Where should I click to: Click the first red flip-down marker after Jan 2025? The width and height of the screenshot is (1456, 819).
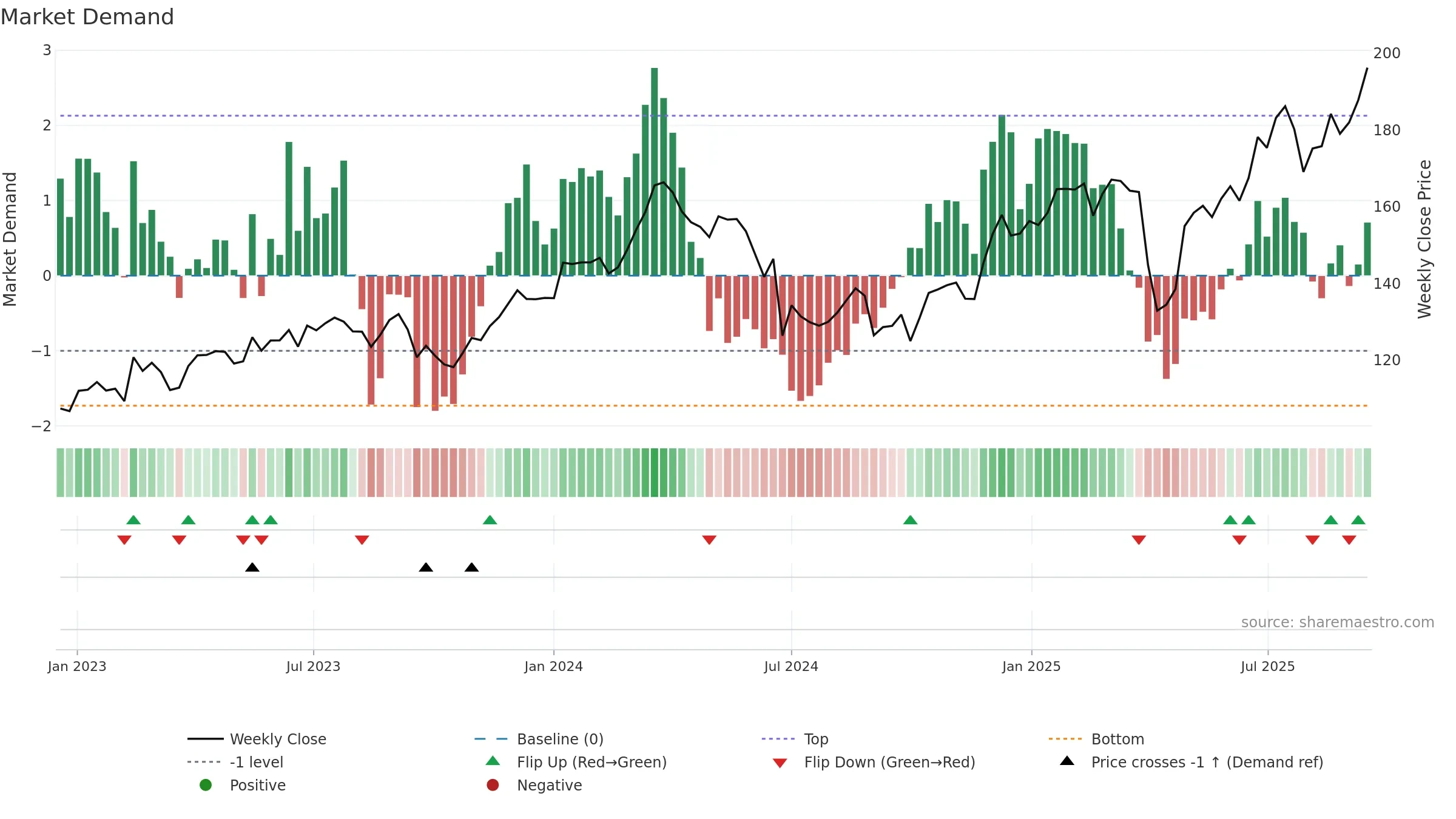pos(1139,540)
